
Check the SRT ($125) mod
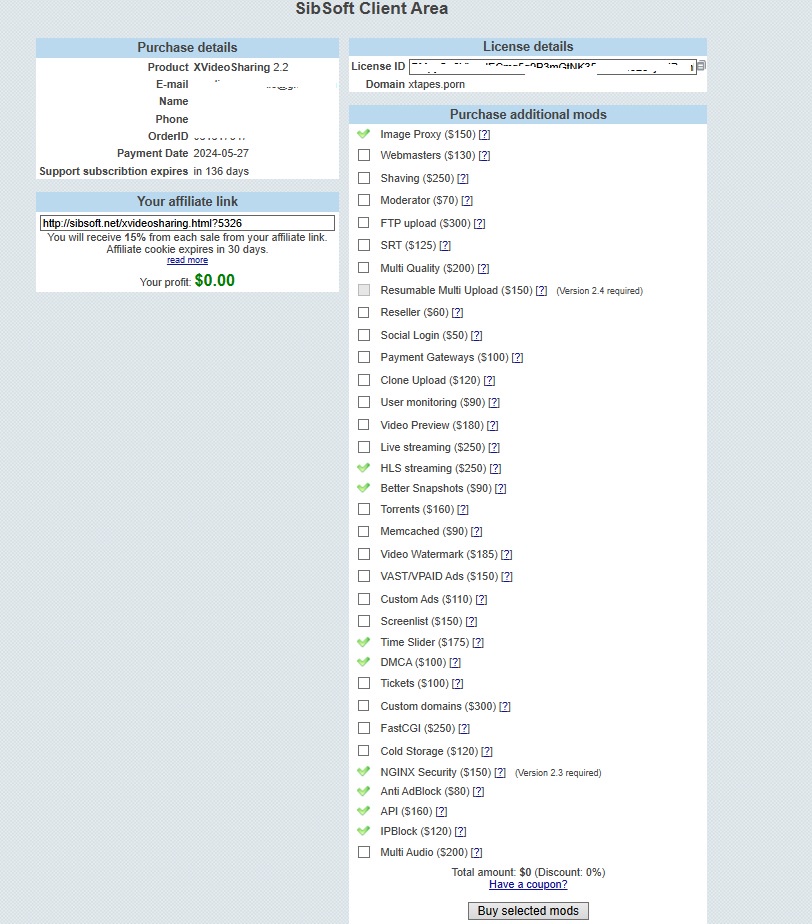(x=364, y=245)
